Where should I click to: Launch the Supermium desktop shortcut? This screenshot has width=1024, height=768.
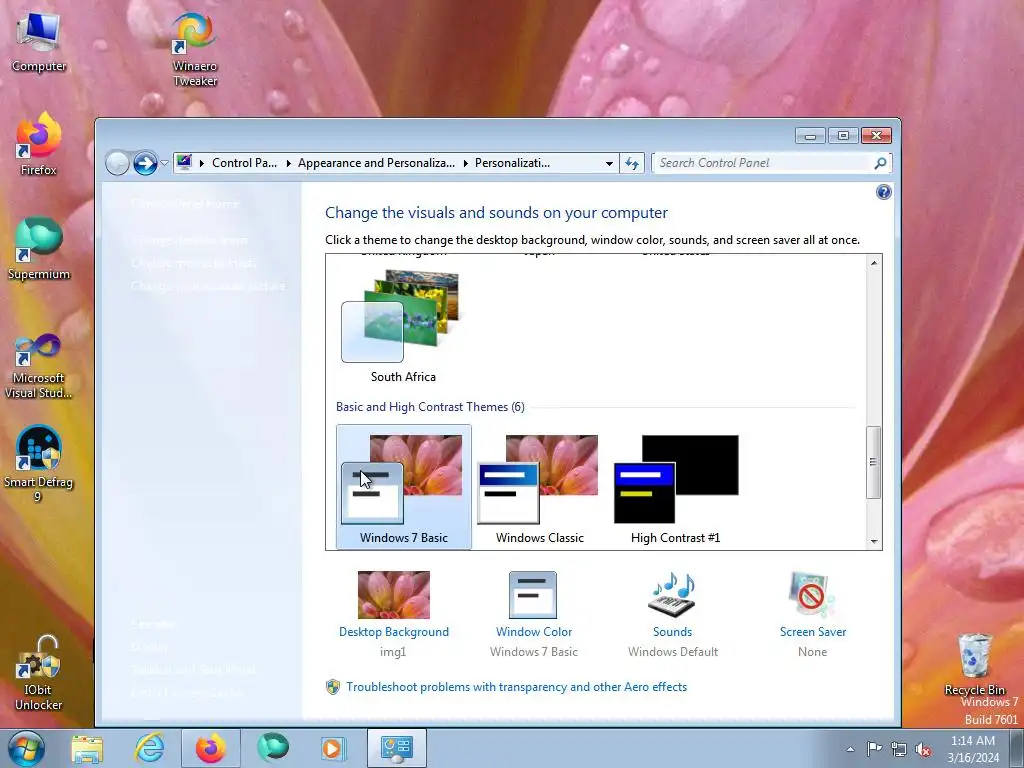click(39, 248)
